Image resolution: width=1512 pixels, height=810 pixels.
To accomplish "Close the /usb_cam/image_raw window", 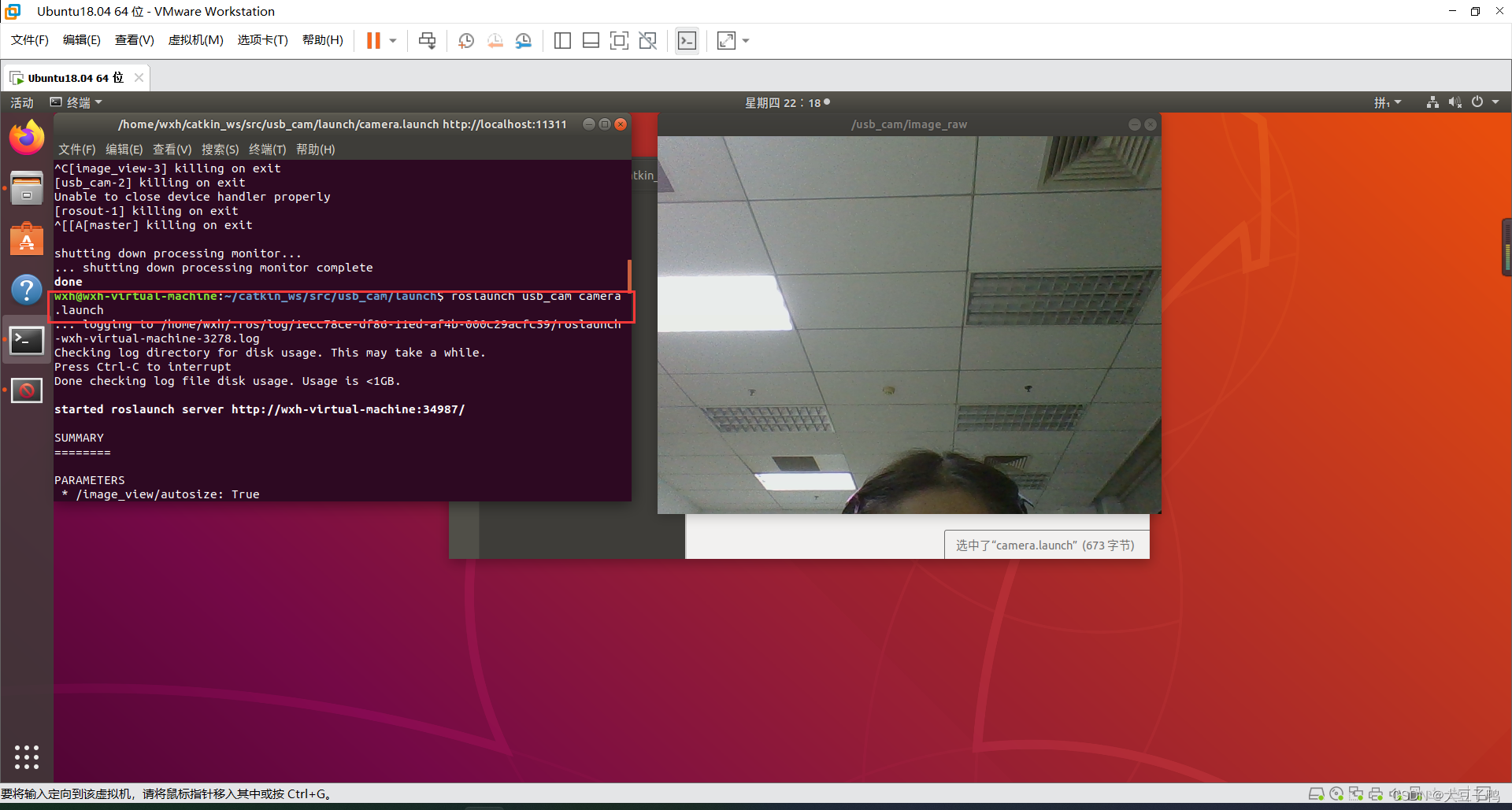I will pyautogui.click(x=1151, y=124).
